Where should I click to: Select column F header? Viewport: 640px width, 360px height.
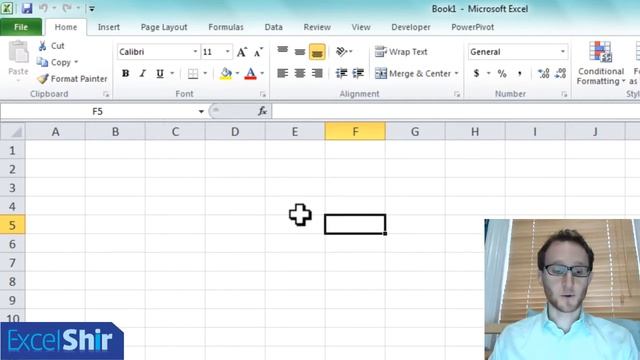[x=355, y=131]
